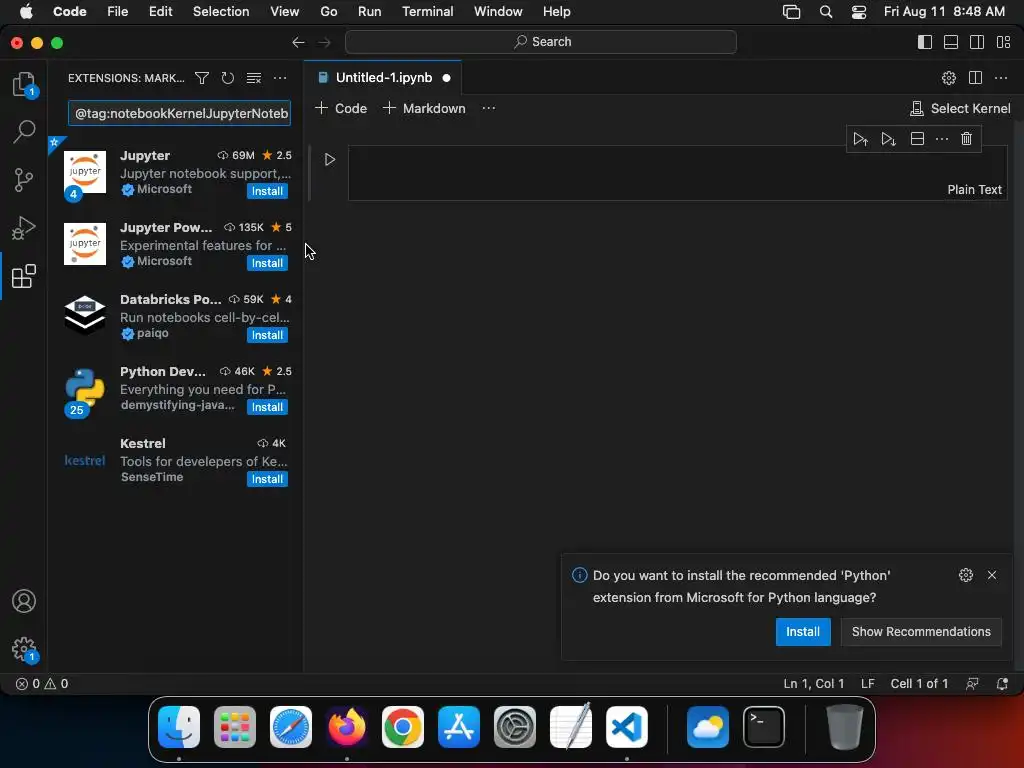Toggle primary side bar visibility
Screen dimensions: 1024x768
(925, 42)
